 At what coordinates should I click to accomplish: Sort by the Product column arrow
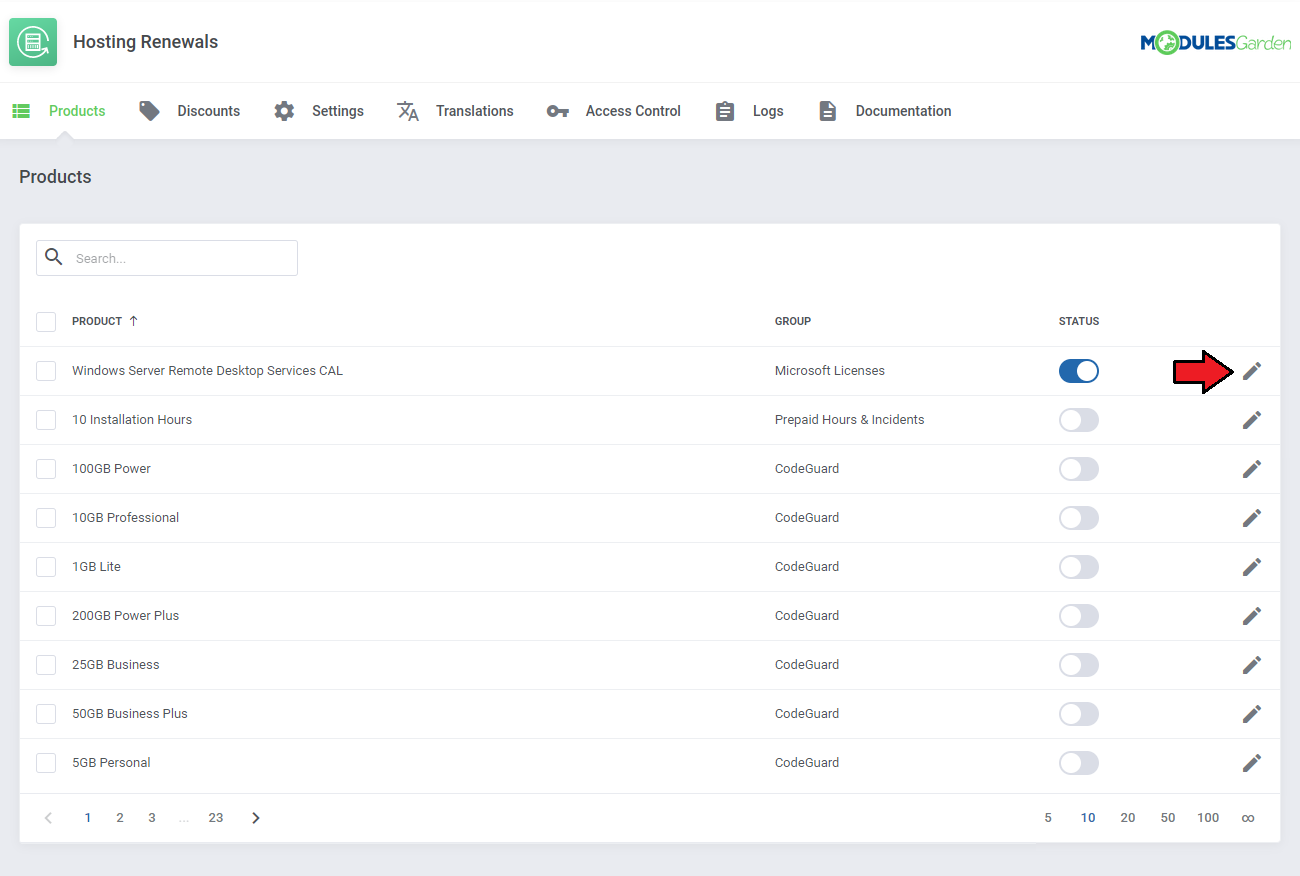point(133,321)
